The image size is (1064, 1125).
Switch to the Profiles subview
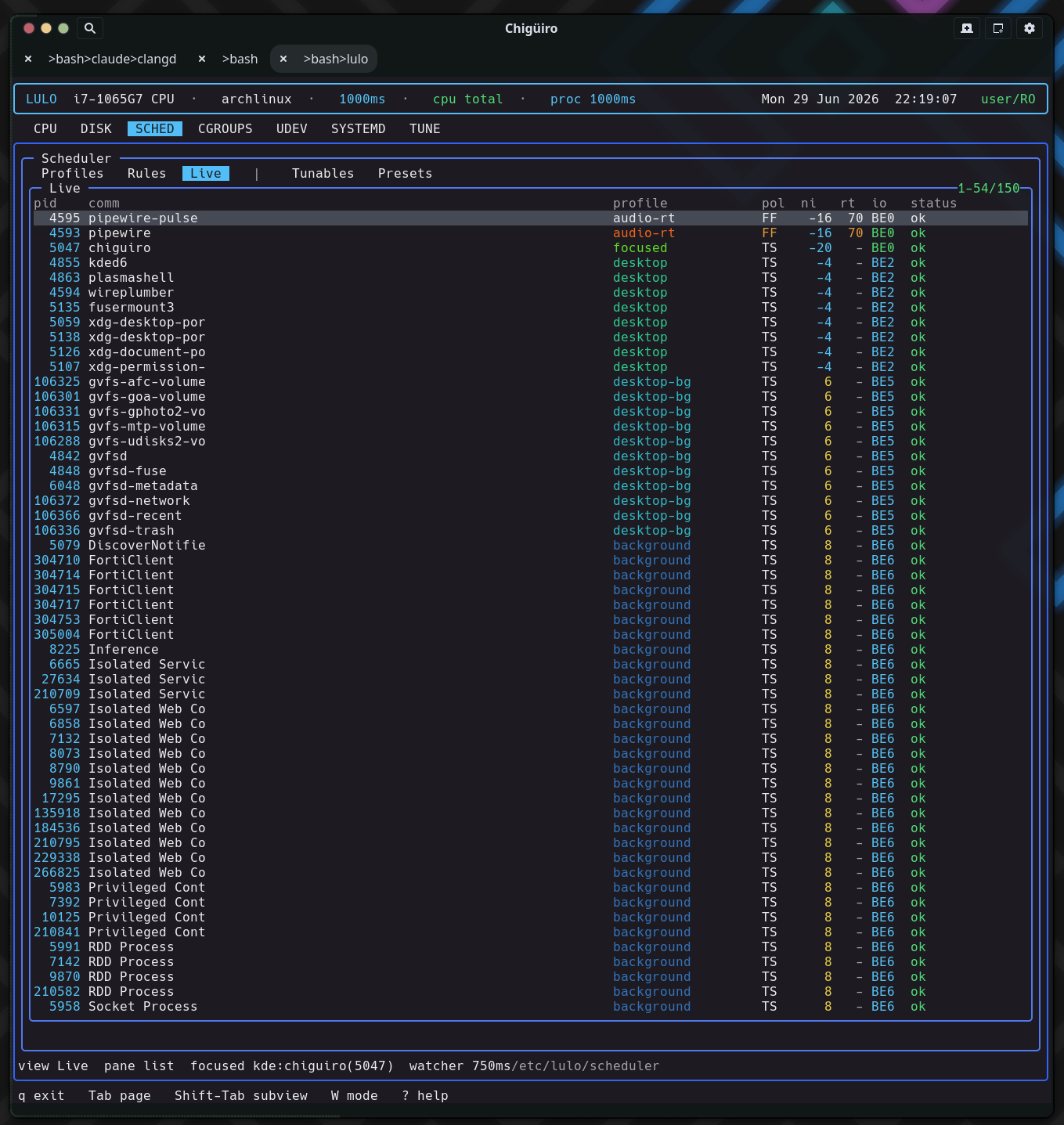click(x=73, y=173)
